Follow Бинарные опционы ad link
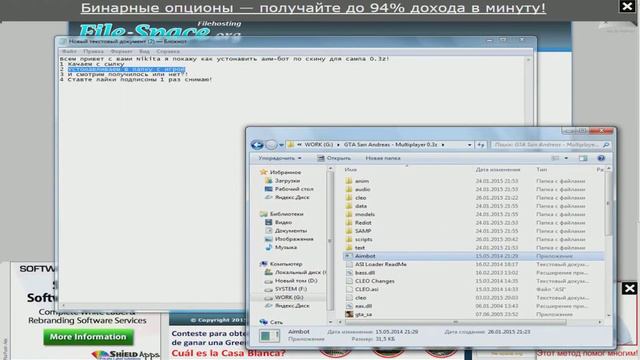The width and height of the screenshot is (640, 360). click(x=313, y=8)
